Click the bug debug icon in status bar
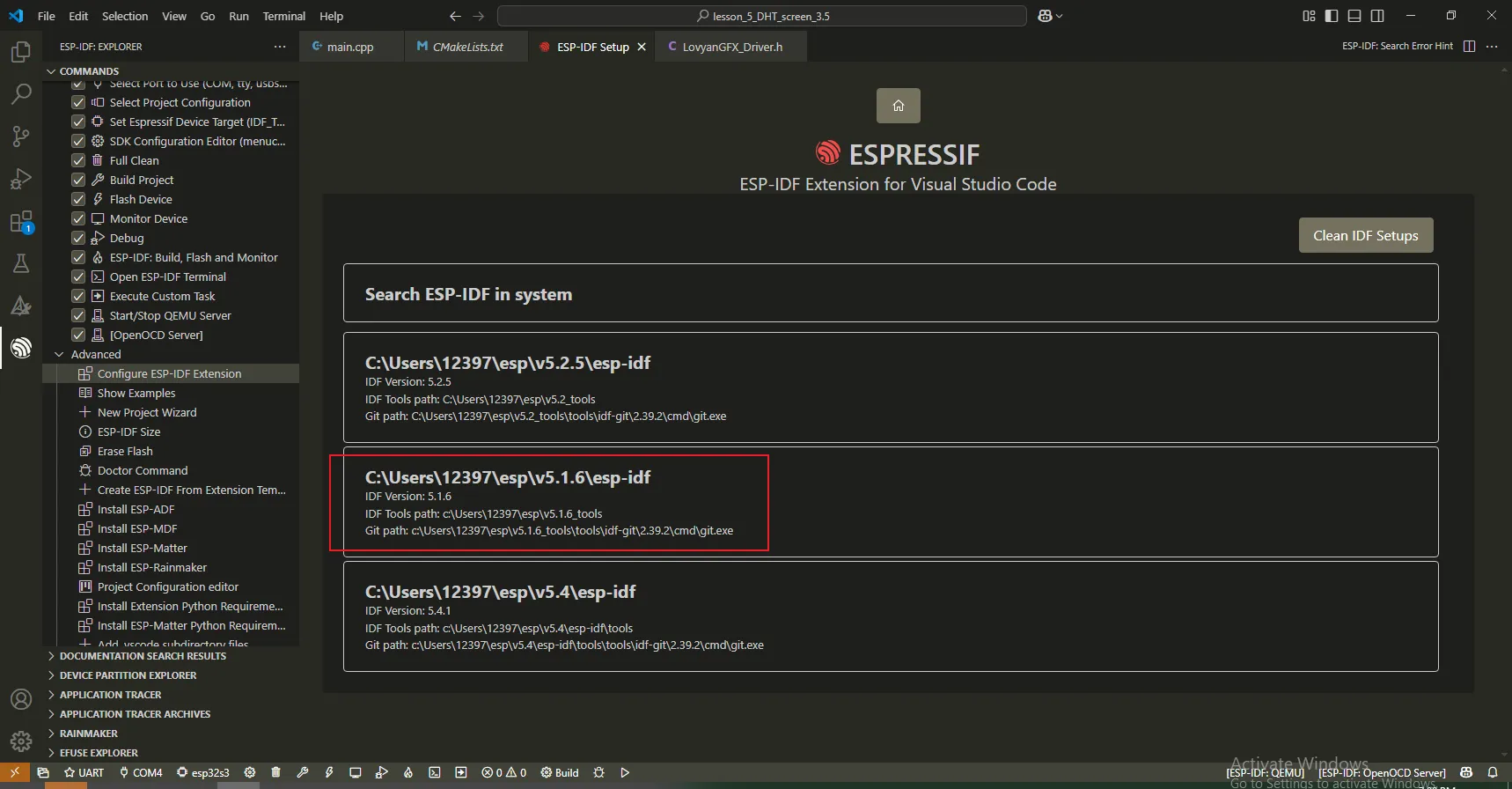The image size is (1512, 789). click(598, 772)
